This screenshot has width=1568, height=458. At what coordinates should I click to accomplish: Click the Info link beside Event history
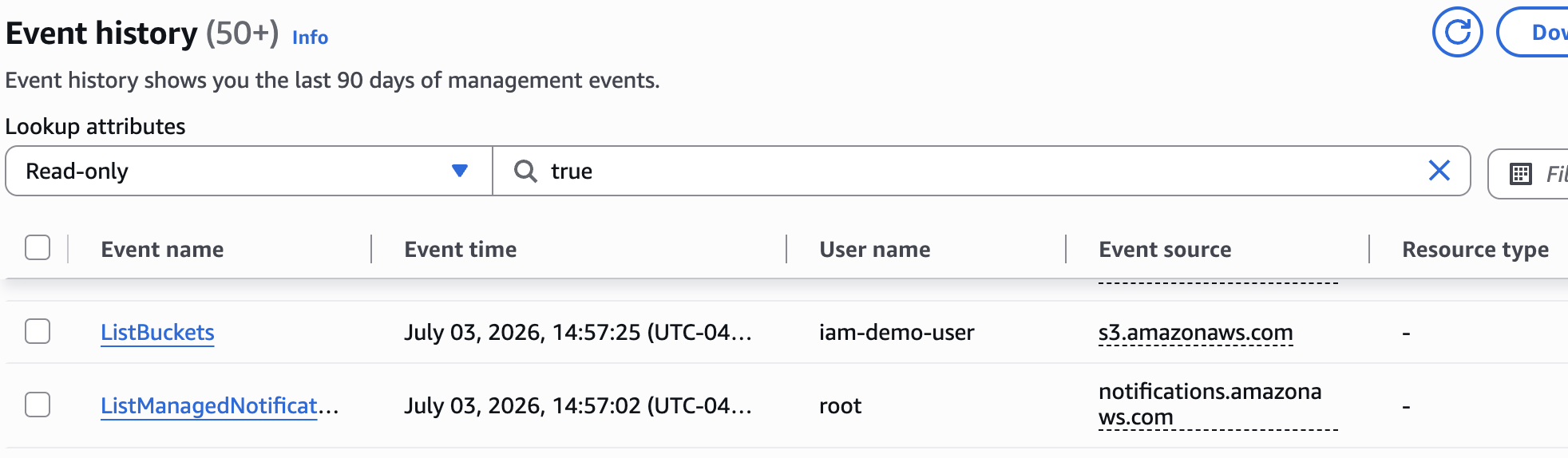(310, 38)
